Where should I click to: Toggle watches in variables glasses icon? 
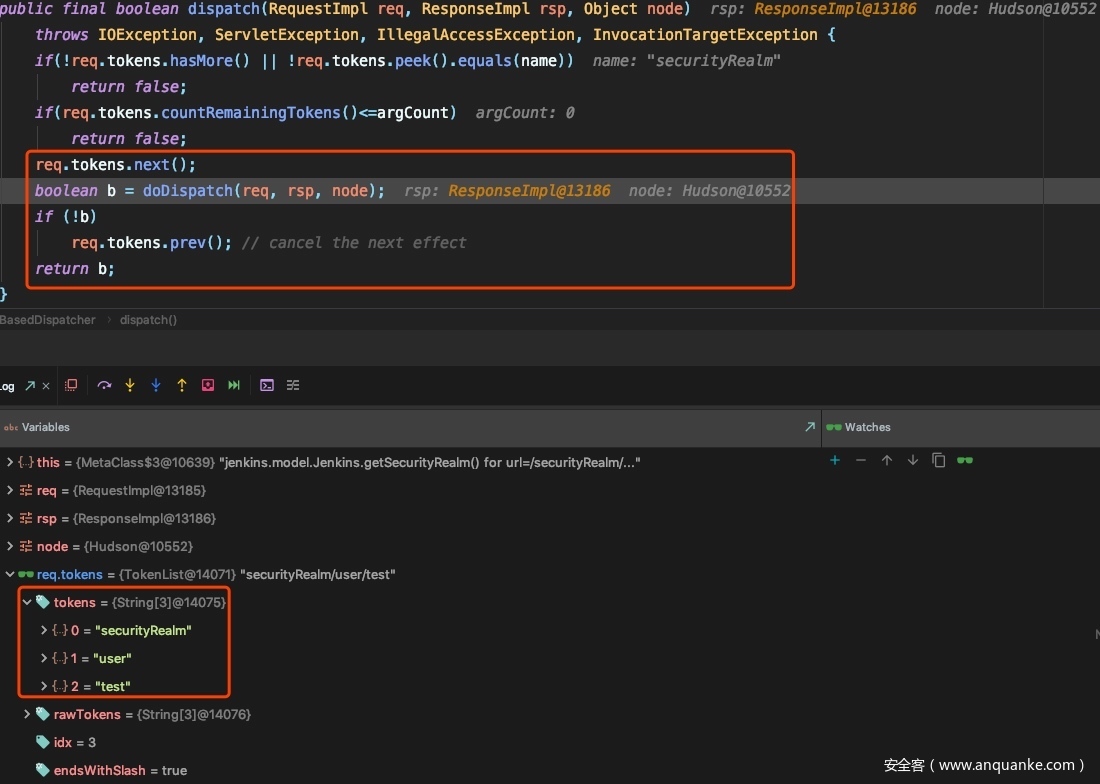pyautogui.click(x=965, y=460)
